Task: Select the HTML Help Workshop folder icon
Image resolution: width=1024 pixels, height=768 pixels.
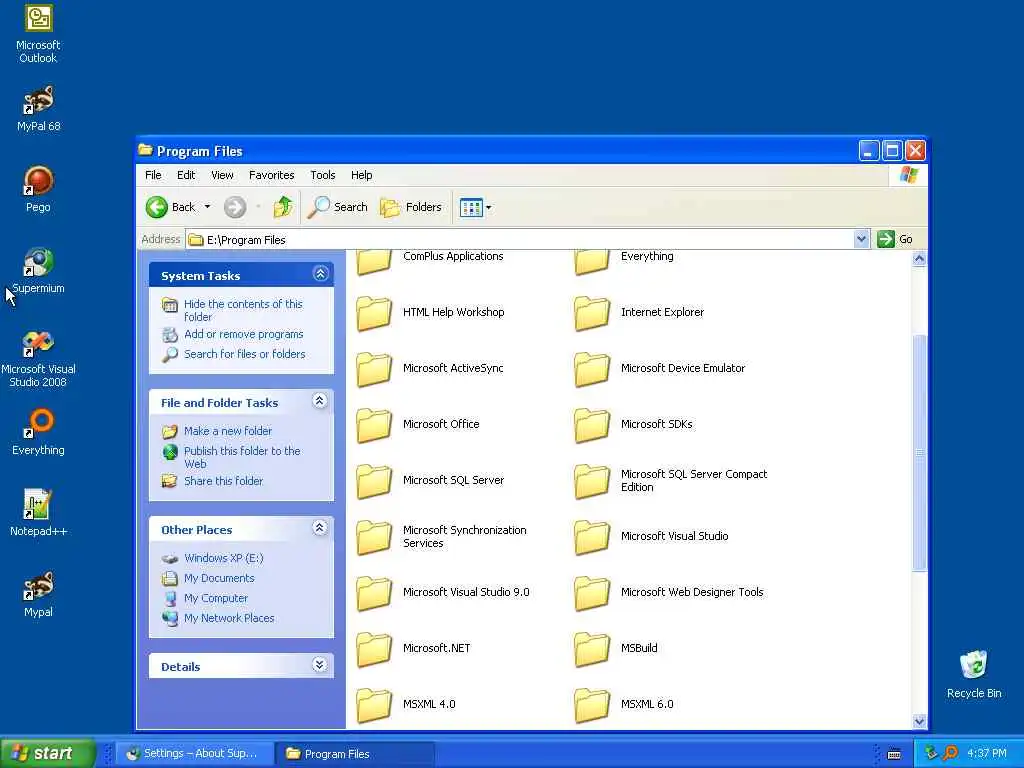Action: click(374, 312)
